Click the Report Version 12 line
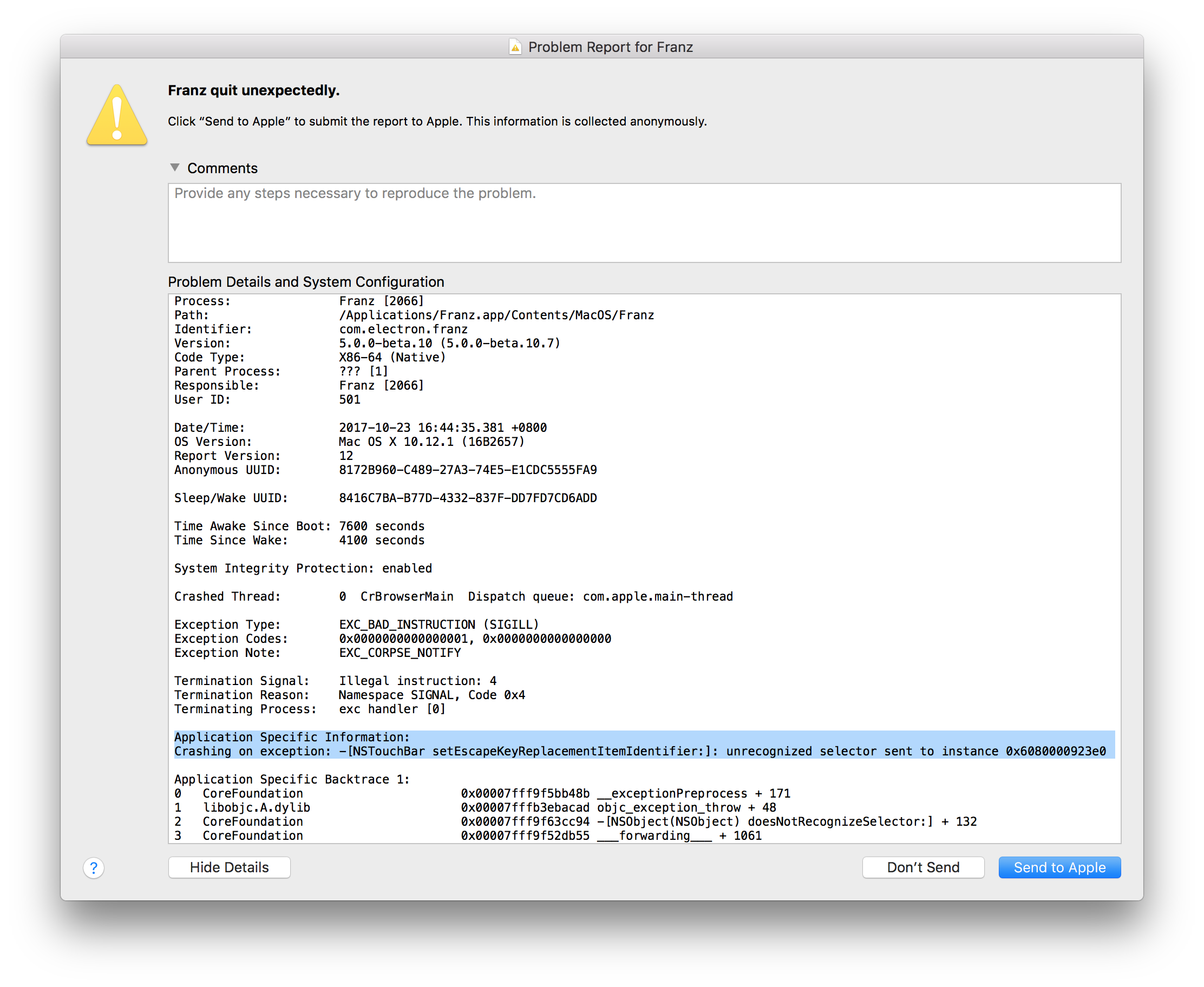This screenshot has height=987, width=1204. [x=264, y=456]
